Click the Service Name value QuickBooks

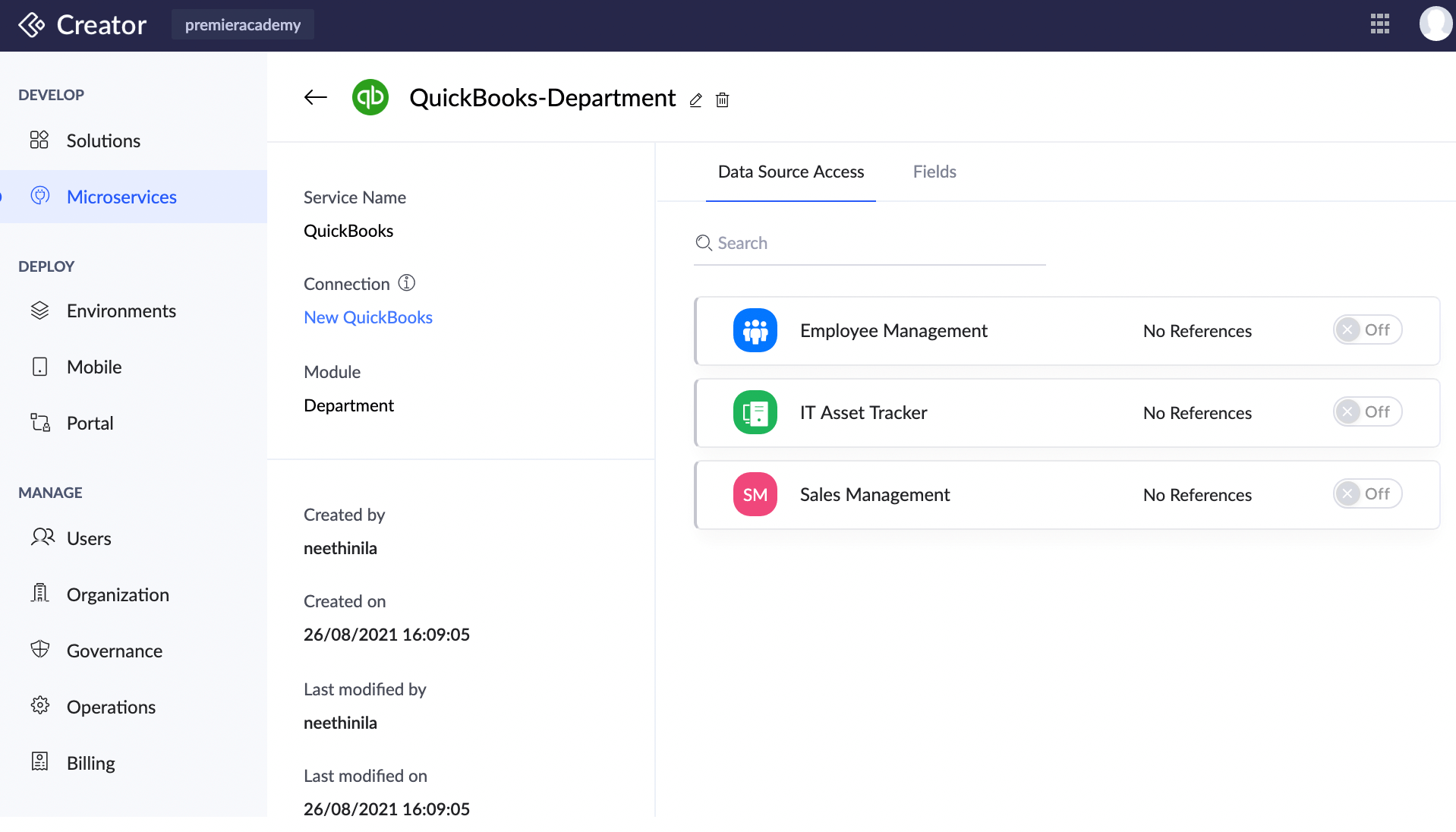[x=348, y=231]
